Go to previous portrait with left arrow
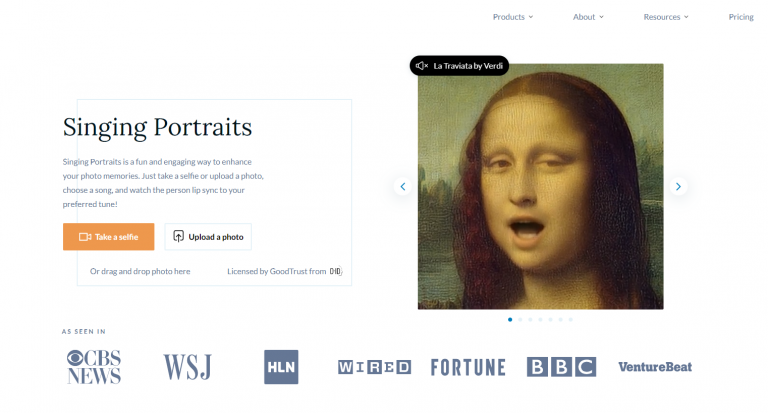Viewport: 768px width, 413px height. click(x=403, y=186)
